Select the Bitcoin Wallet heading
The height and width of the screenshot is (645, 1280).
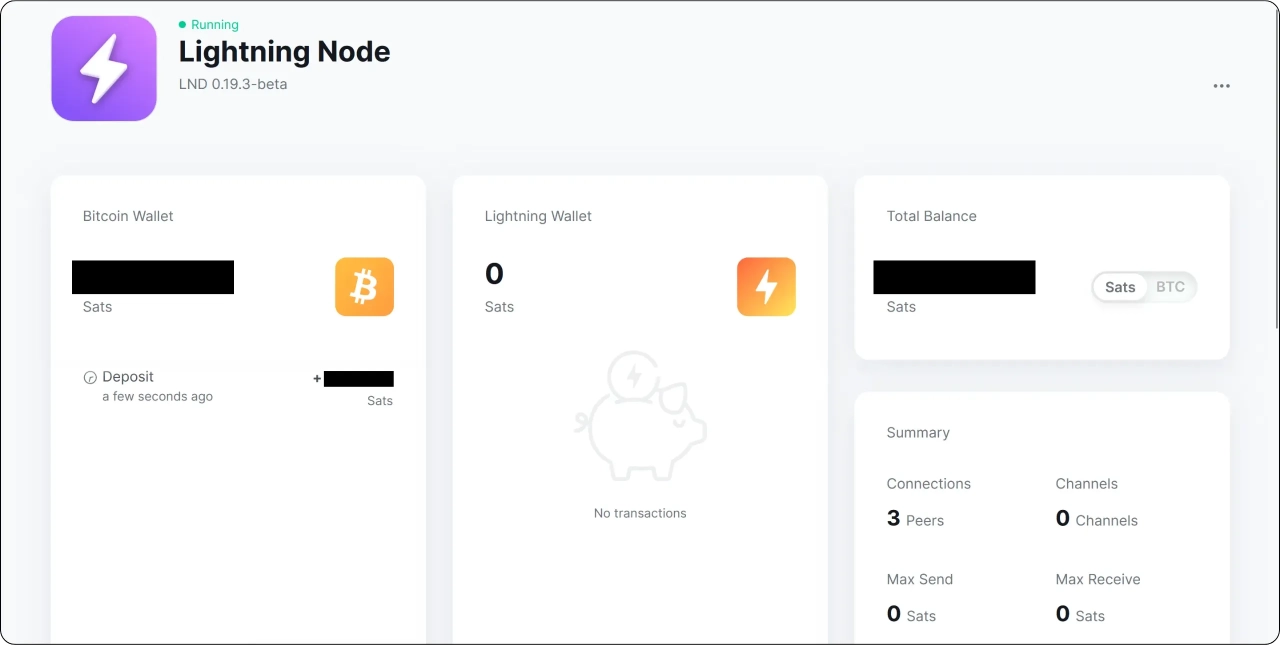(128, 216)
